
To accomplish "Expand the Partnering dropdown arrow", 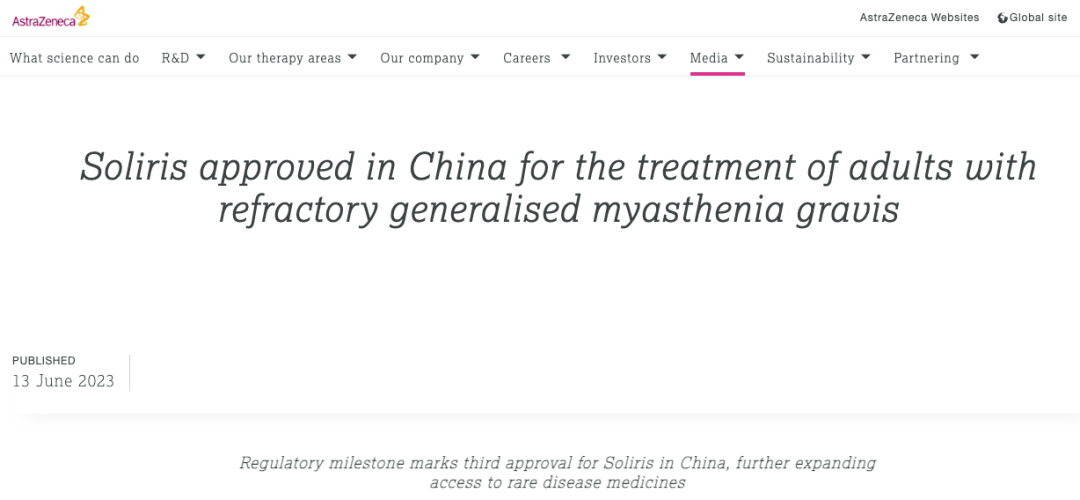I will pos(974,57).
